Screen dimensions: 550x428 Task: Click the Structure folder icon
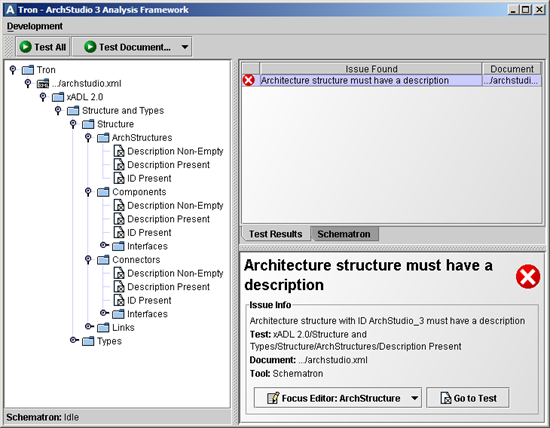point(88,124)
